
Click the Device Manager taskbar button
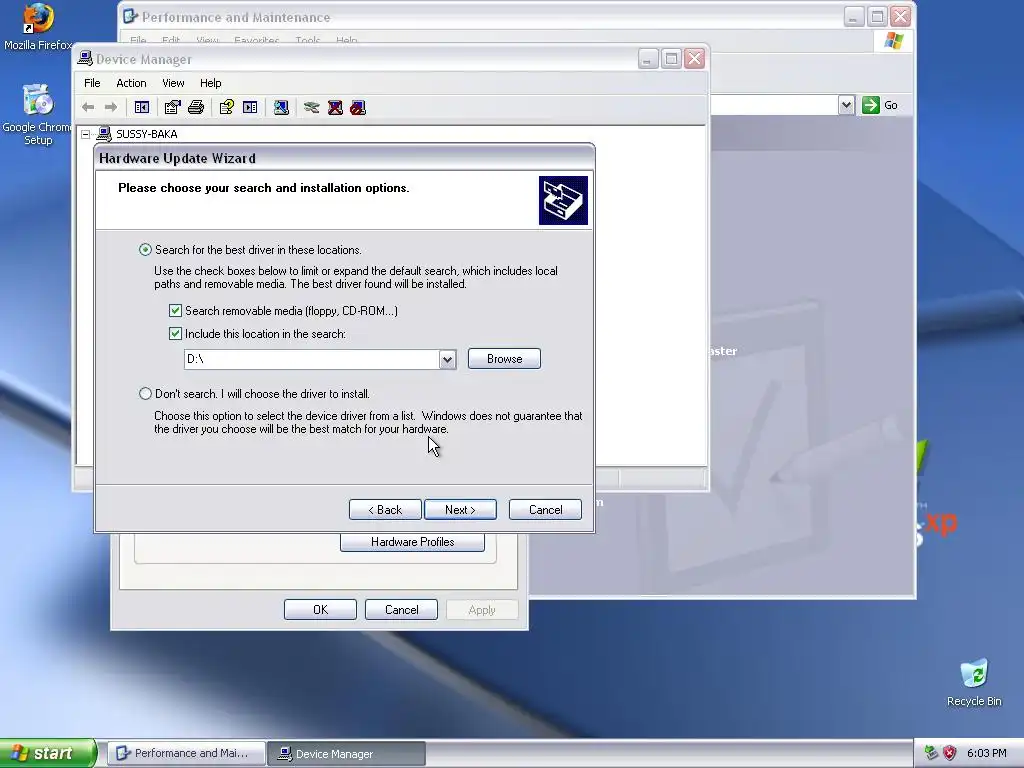click(x=347, y=753)
